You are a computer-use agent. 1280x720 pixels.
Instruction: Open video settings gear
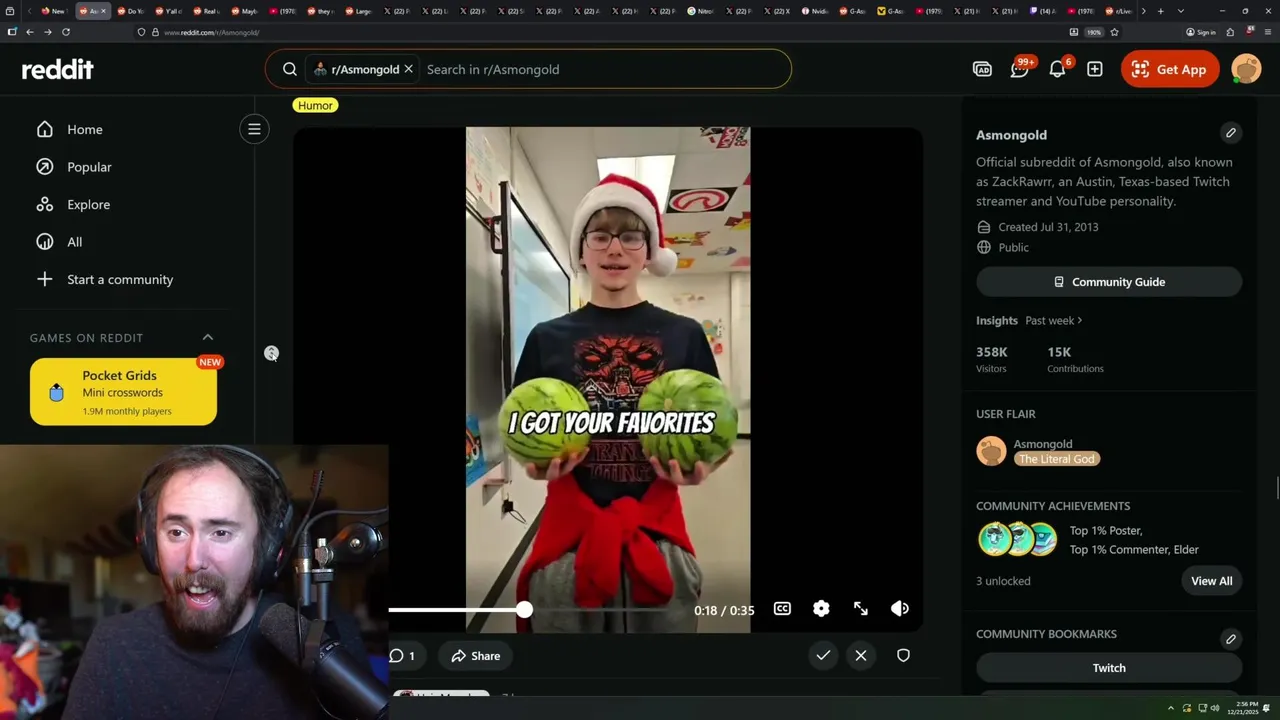(821, 608)
